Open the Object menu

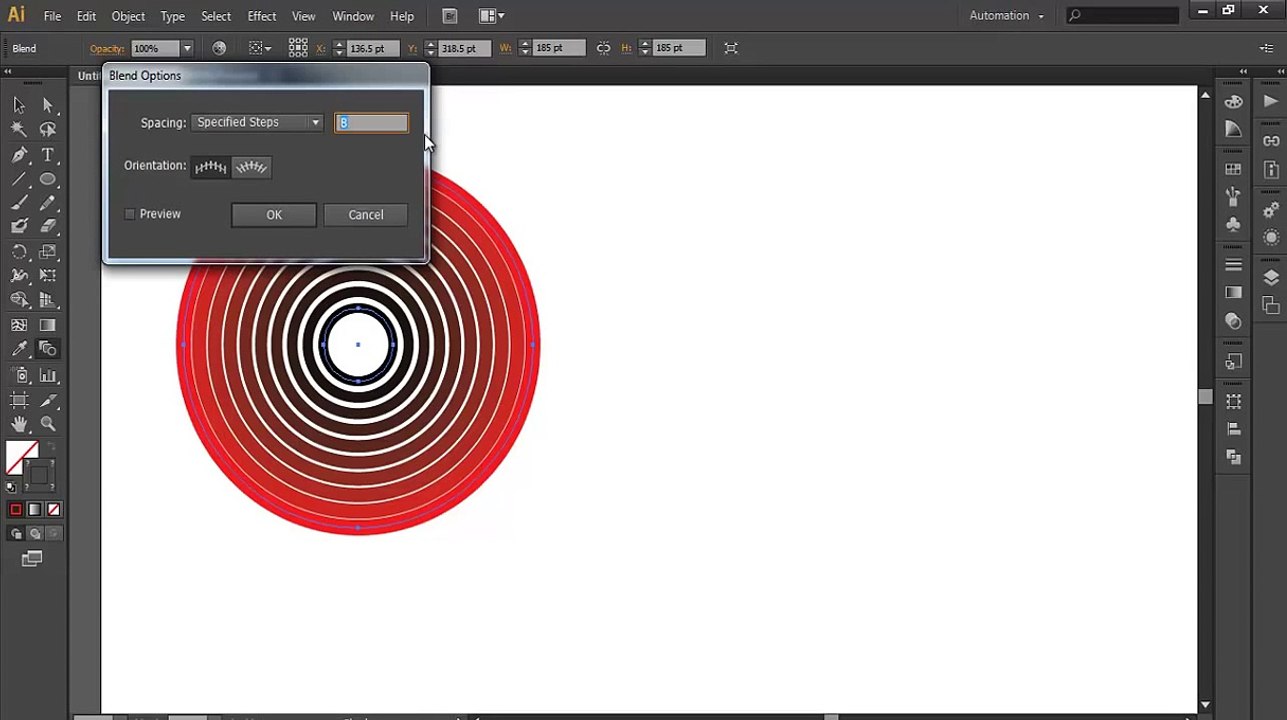point(128,16)
